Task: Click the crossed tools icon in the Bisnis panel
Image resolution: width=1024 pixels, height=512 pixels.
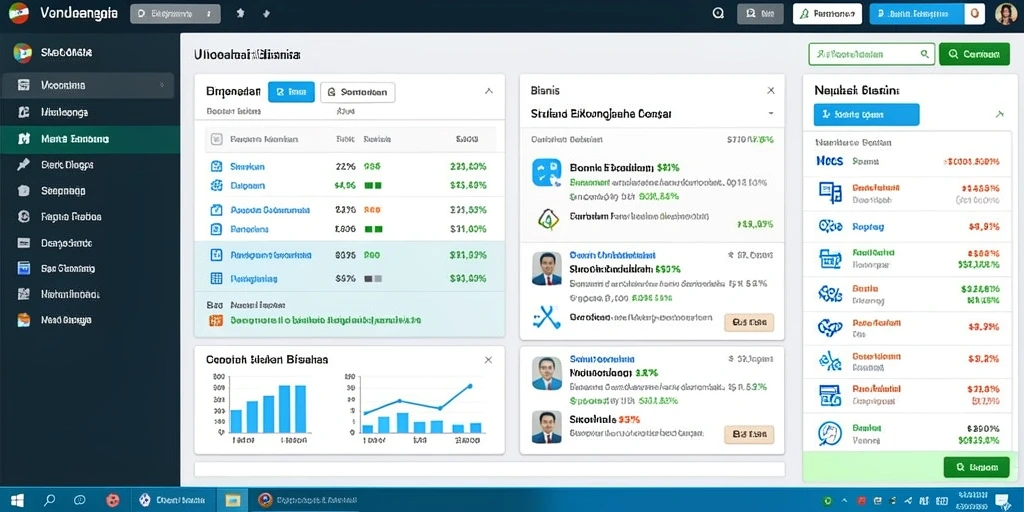Action: point(546,317)
